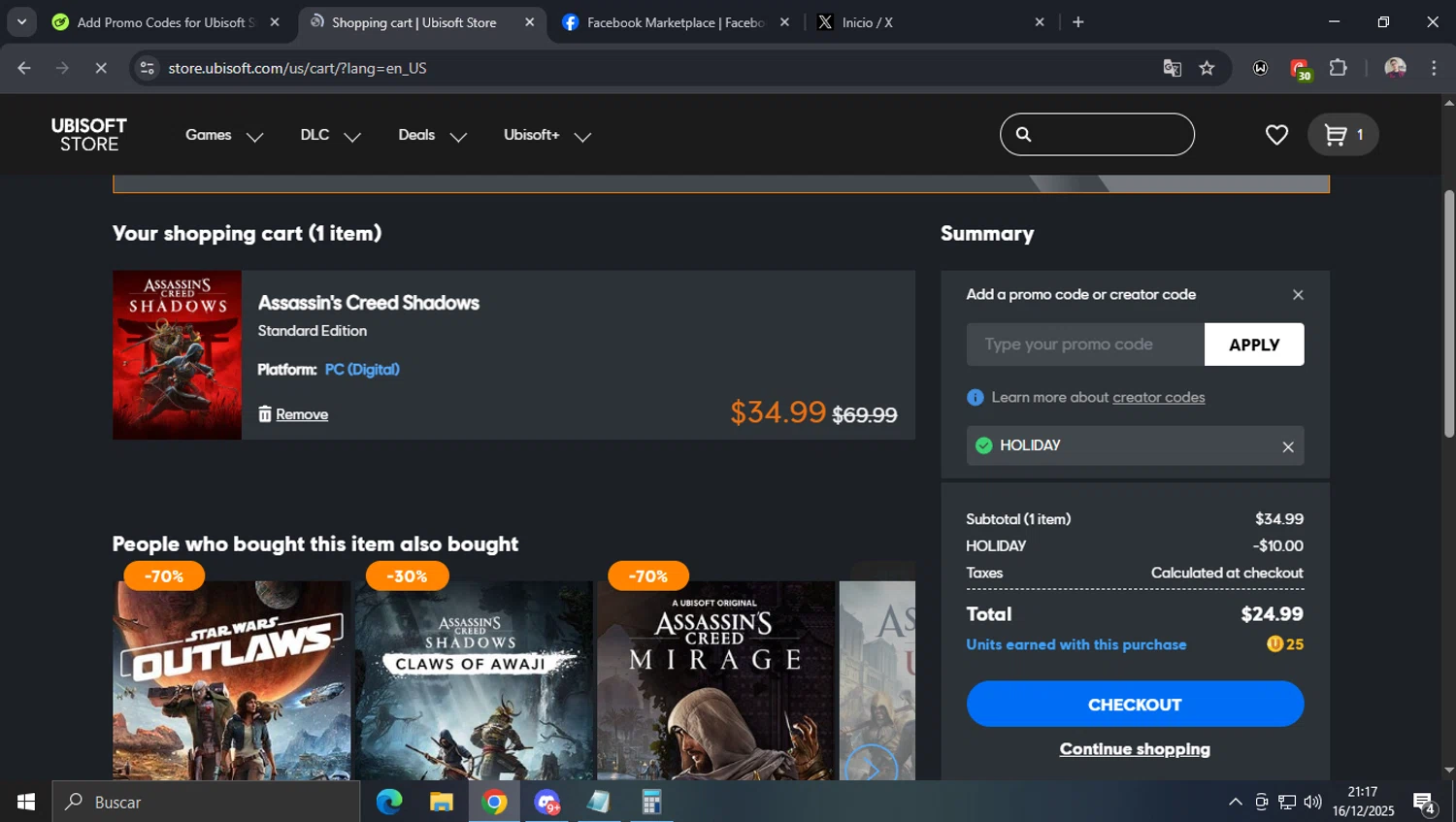Click the CHECKOUT button
Viewport: 1456px width, 822px height.
[x=1135, y=705]
